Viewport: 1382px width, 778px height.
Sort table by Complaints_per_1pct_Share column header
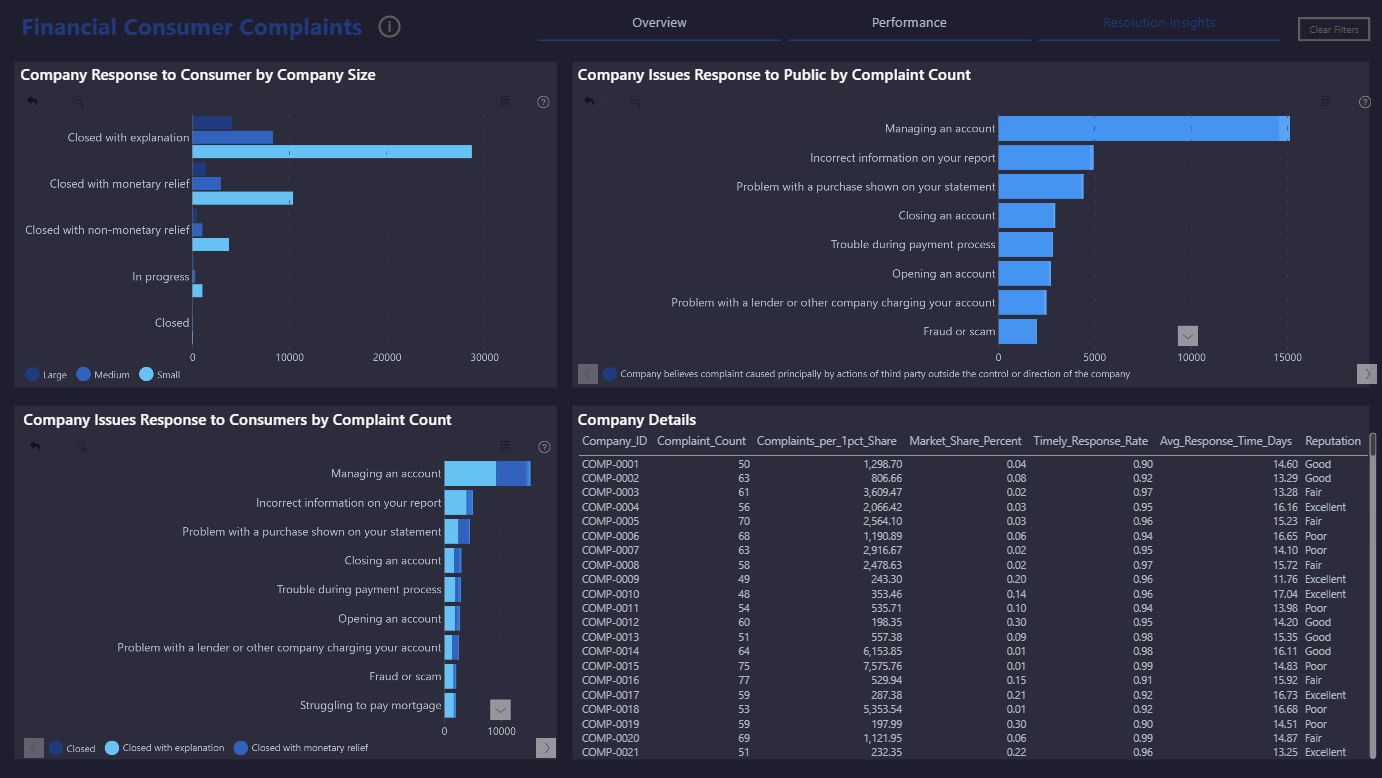(x=829, y=441)
